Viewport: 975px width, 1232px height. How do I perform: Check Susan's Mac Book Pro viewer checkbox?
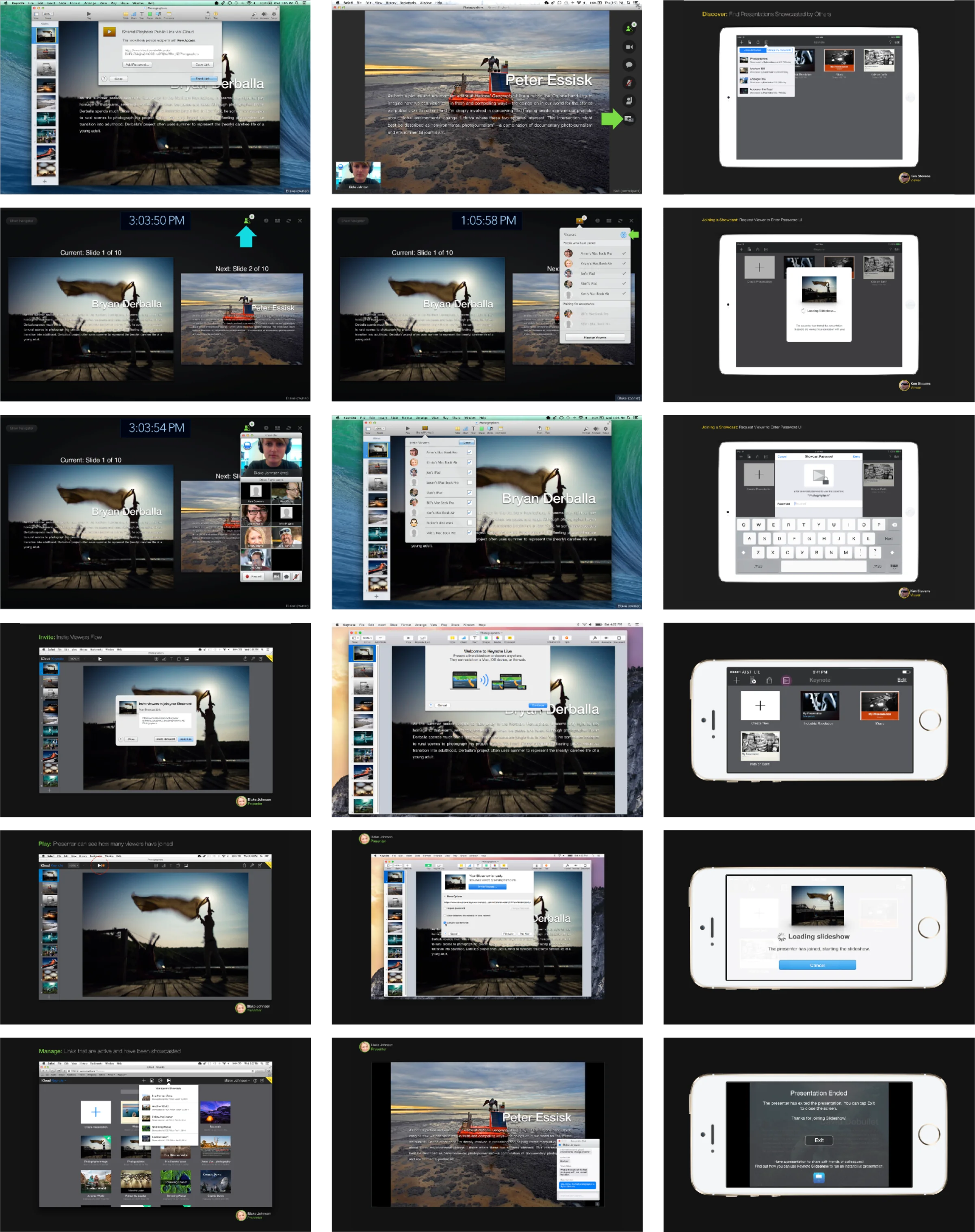point(469,482)
